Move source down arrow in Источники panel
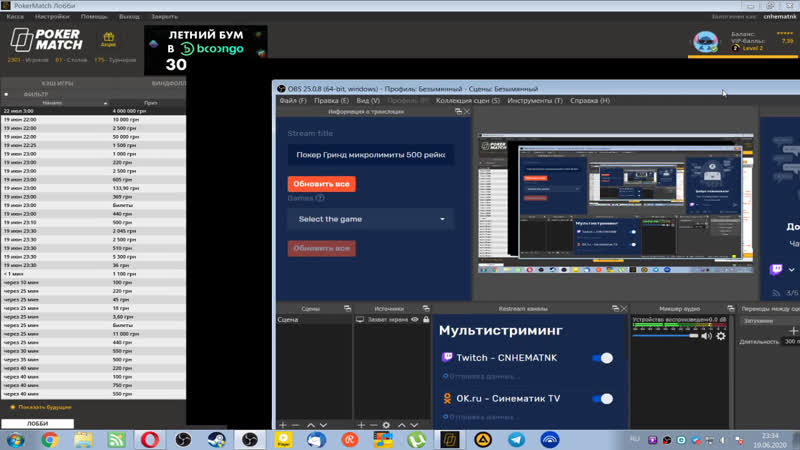The width and height of the screenshot is (800, 450). pos(414,425)
